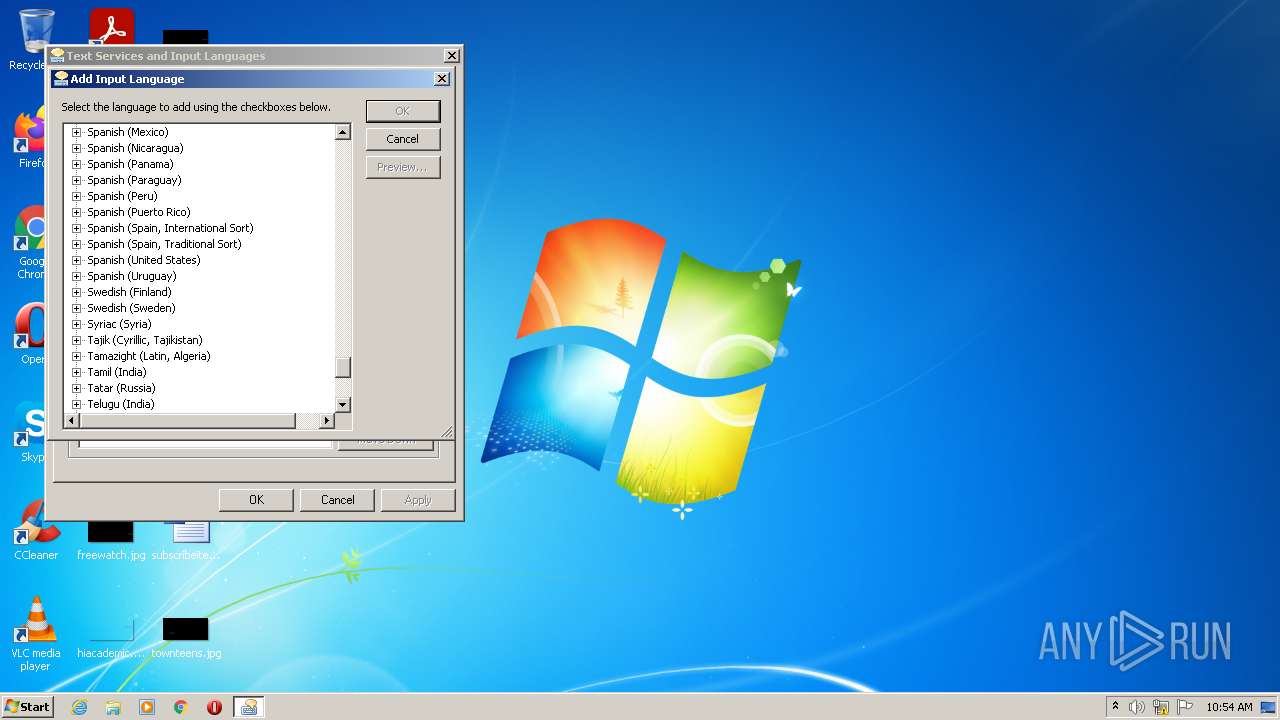
Task: Click the Show desktop button
Action: [1269, 707]
